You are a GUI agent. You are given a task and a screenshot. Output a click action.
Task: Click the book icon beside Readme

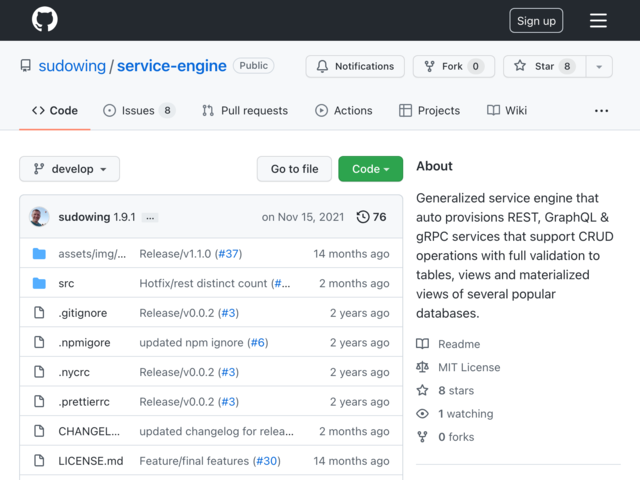(422, 344)
